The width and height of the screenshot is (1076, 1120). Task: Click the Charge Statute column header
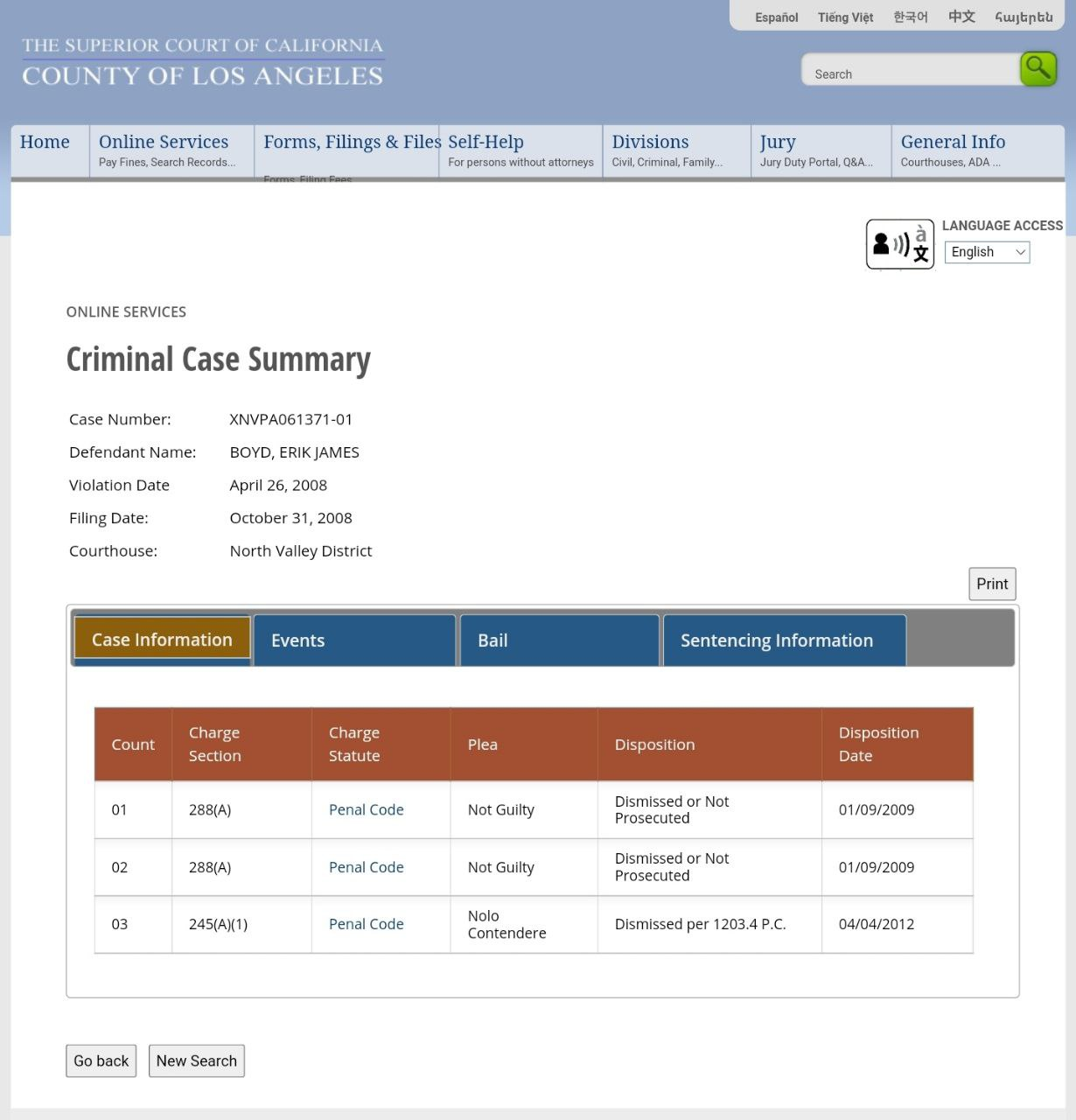click(381, 745)
